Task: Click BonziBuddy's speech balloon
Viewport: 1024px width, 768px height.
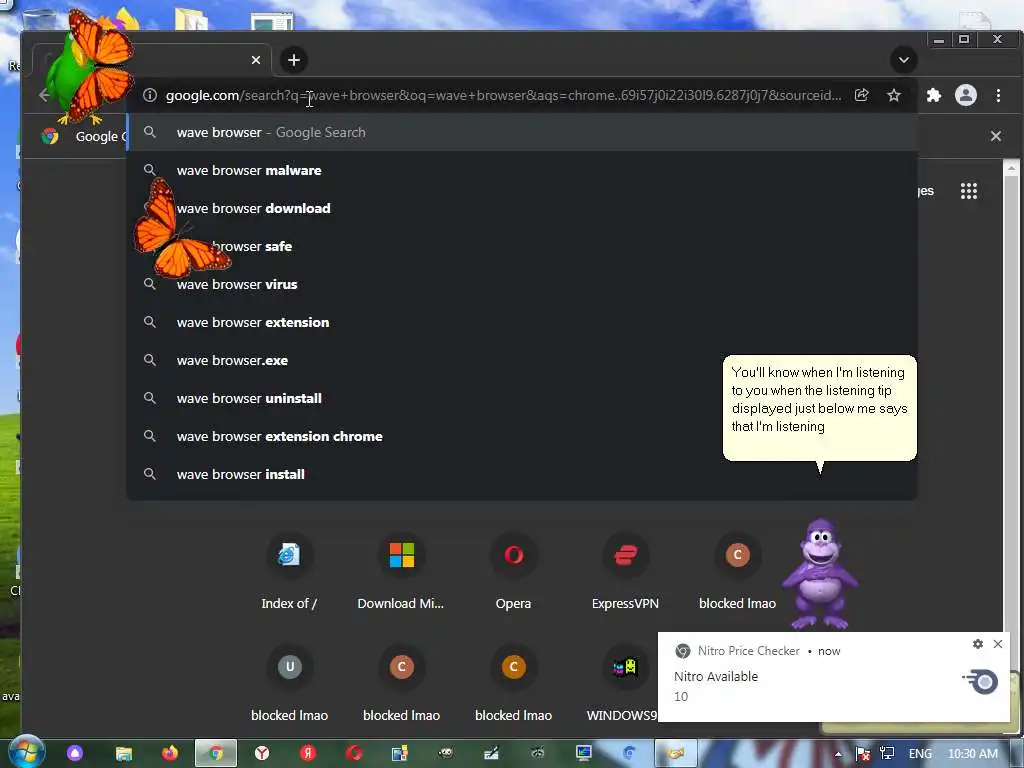Action: tap(820, 408)
